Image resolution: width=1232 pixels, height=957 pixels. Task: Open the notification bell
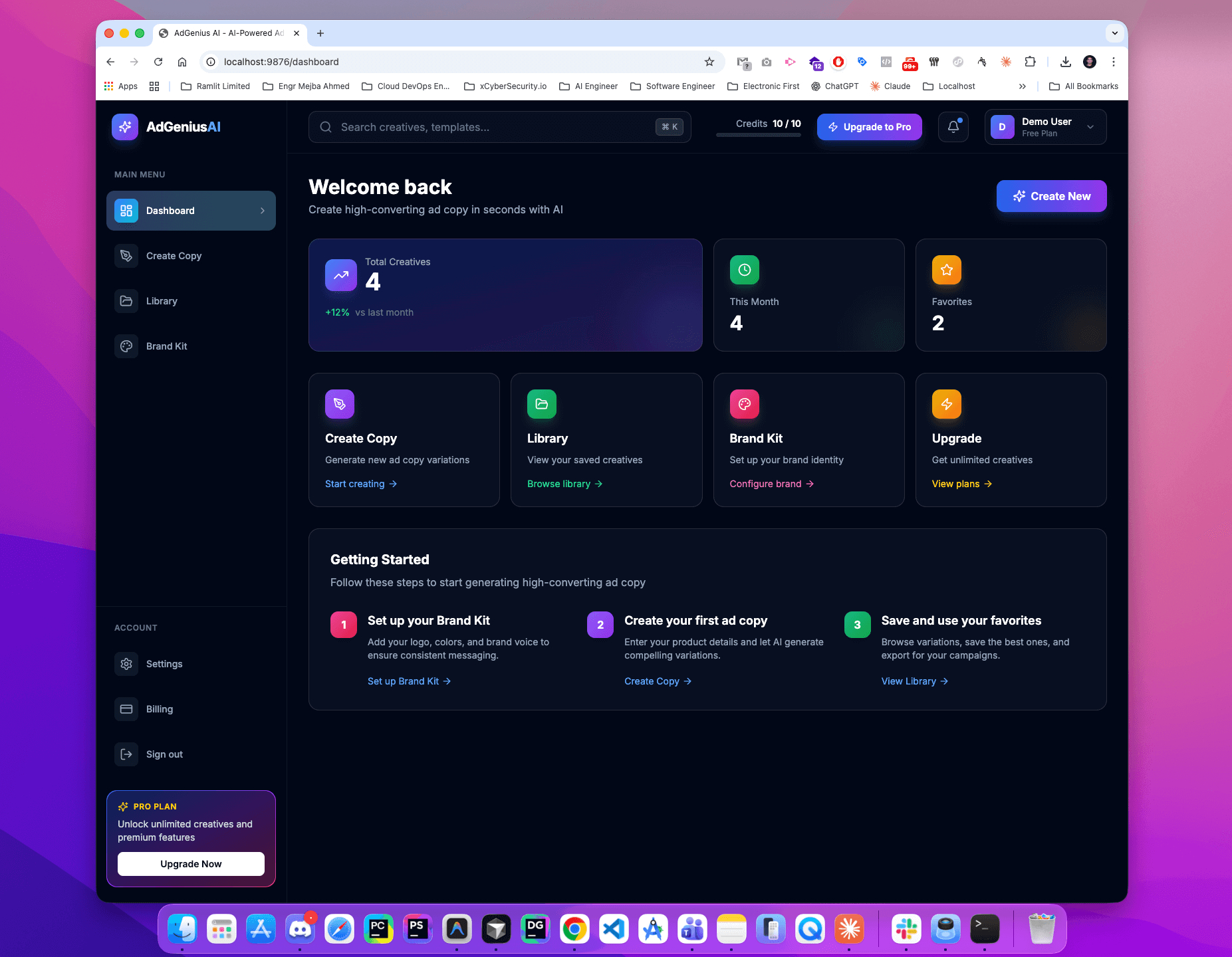(x=953, y=126)
